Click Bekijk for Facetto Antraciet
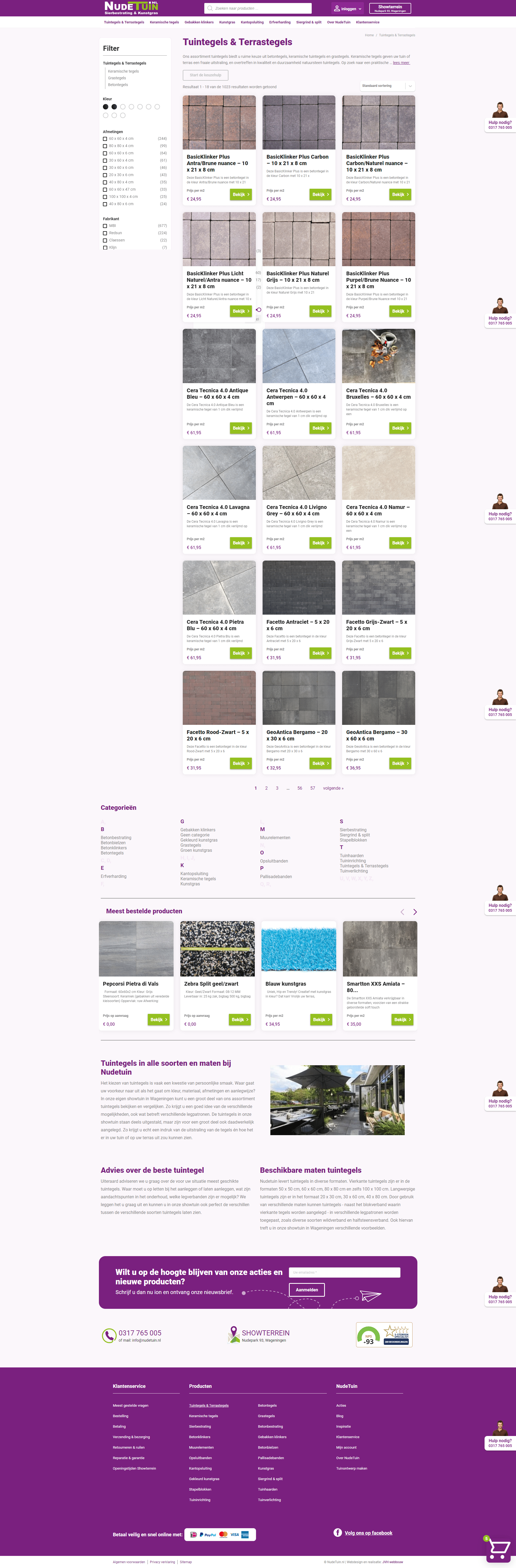Screen dimensions: 516x1568 click(321, 653)
